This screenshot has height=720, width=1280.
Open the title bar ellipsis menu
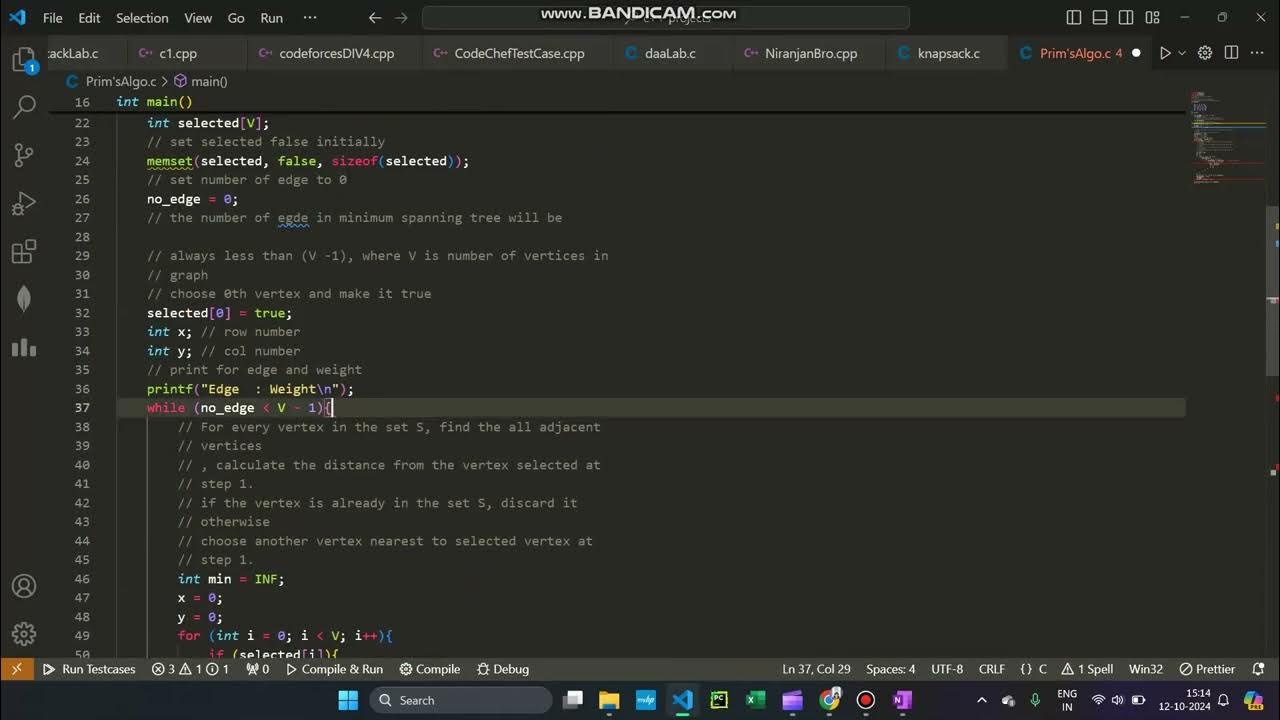pos(309,18)
